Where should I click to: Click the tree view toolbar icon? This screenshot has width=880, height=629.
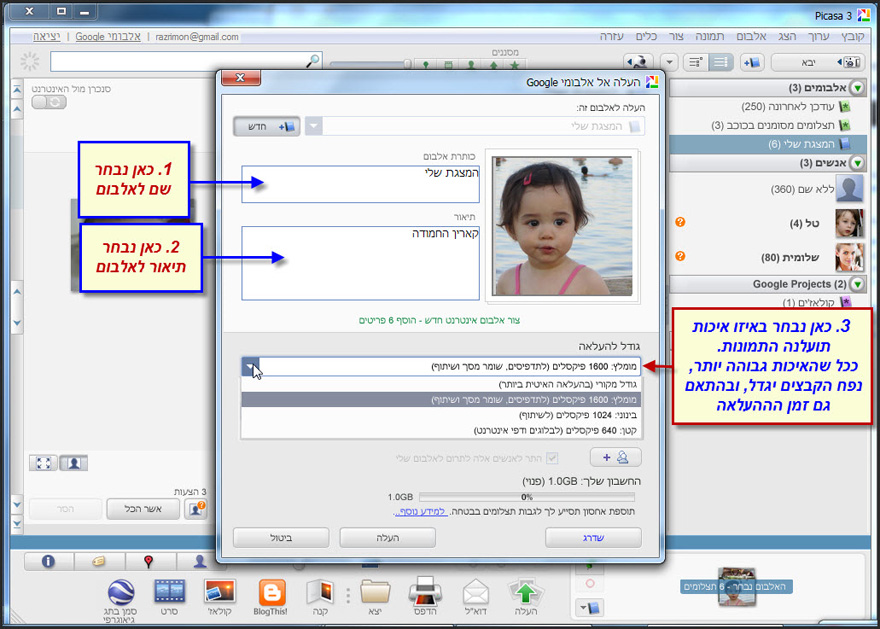click(x=696, y=62)
